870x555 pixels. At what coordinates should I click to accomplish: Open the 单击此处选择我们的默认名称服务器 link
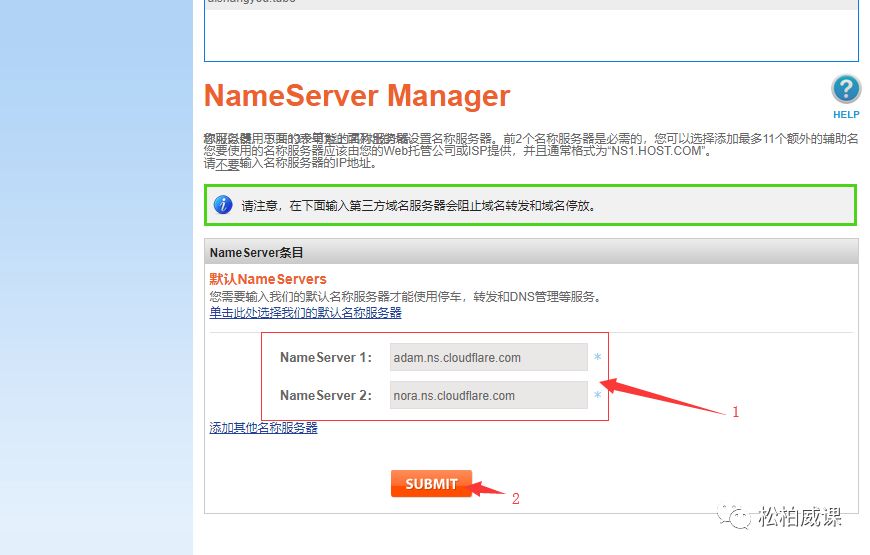305,313
